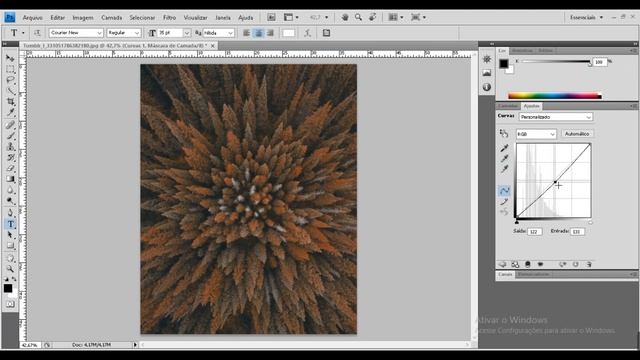Click the Automático button in Curves
This screenshot has height=360, width=640.
click(x=577, y=134)
